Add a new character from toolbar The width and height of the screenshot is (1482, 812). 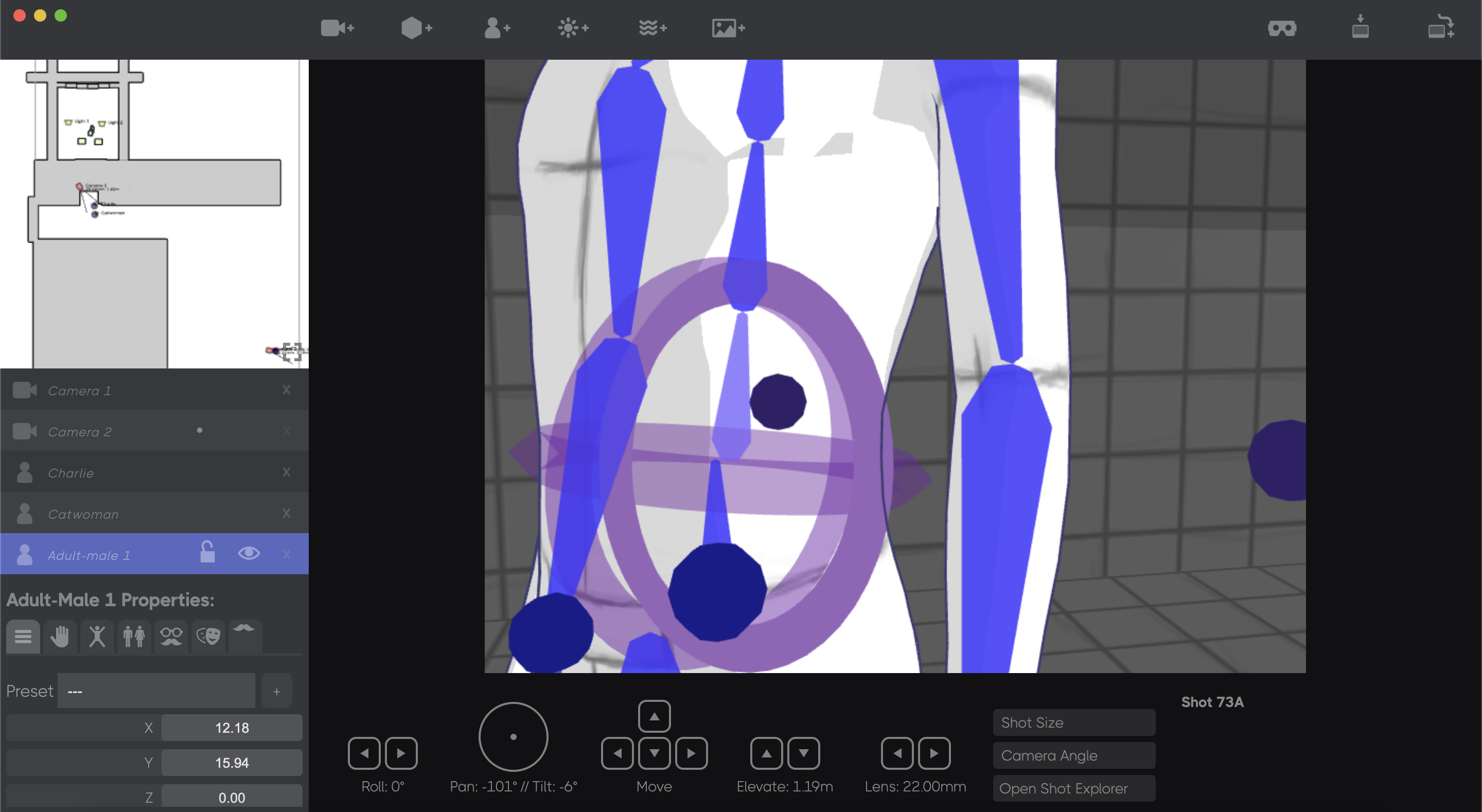click(x=497, y=28)
